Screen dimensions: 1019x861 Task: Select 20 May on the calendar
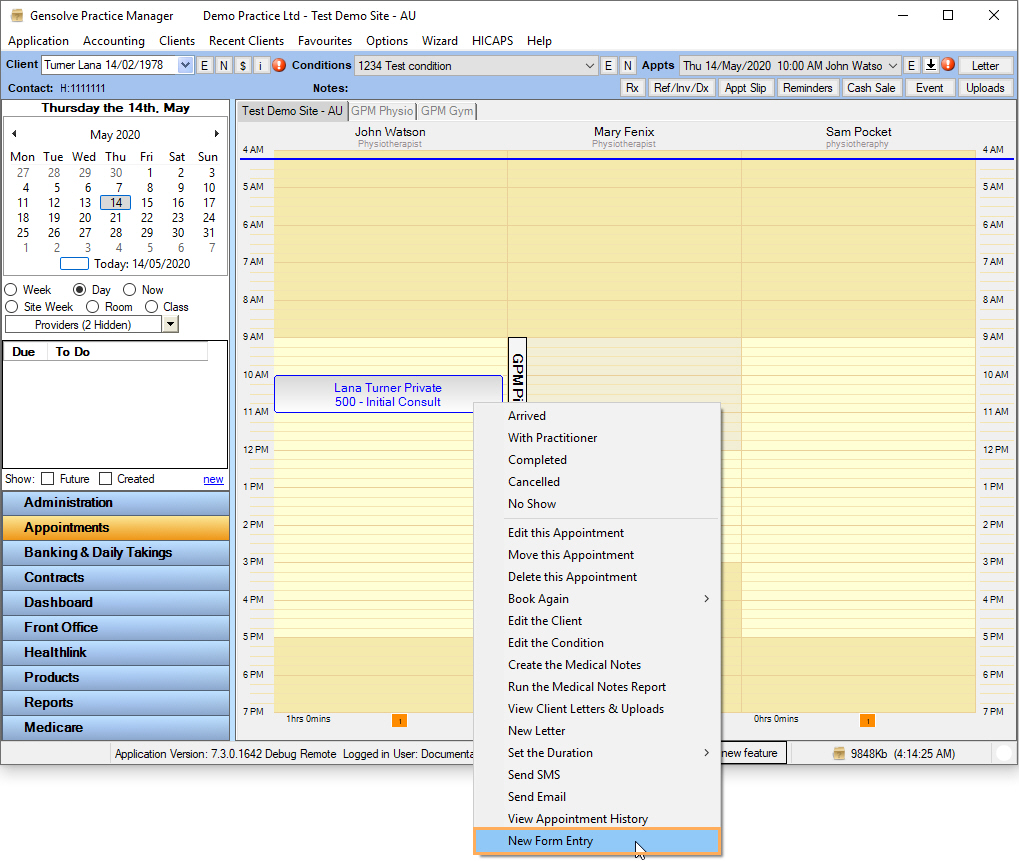point(85,218)
